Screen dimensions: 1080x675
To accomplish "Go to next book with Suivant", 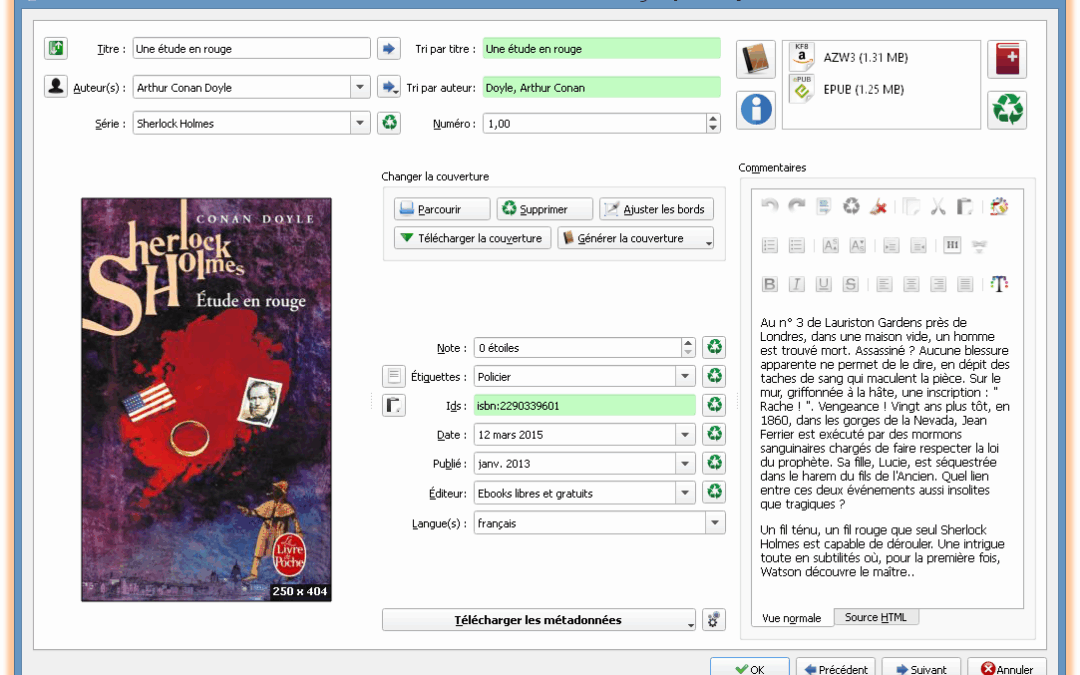I will tap(921, 668).
